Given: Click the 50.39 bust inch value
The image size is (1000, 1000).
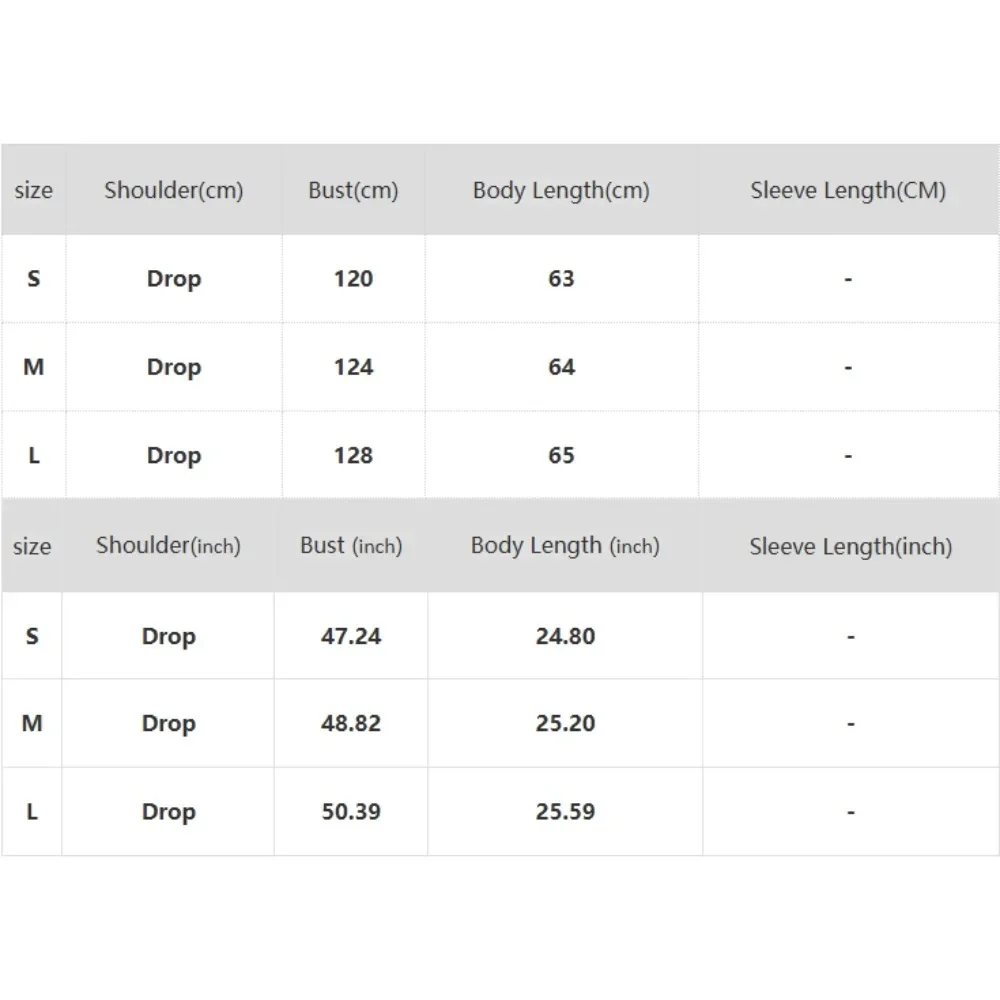Looking at the screenshot, I should (x=351, y=811).
